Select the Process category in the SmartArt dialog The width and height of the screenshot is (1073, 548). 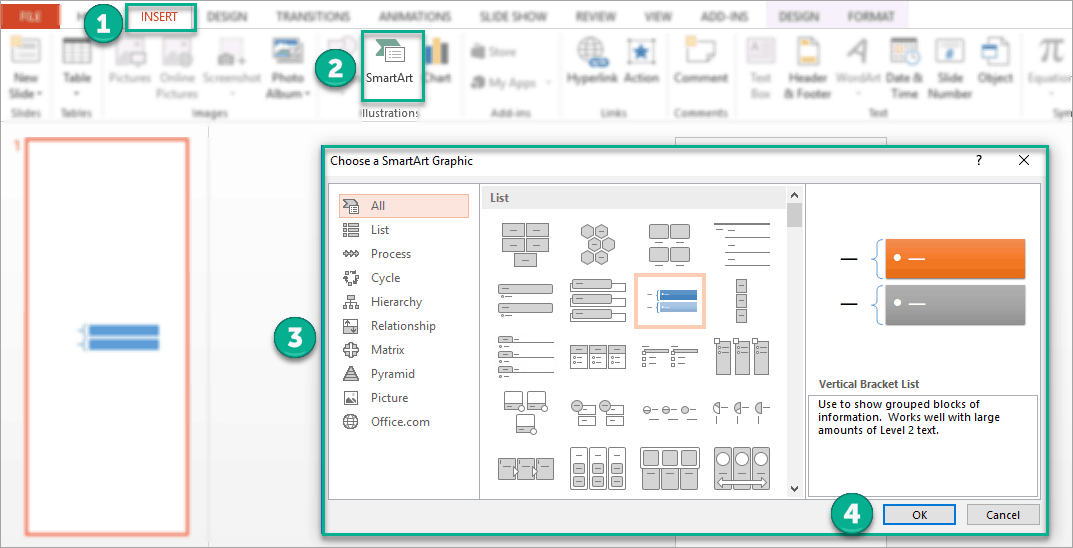pos(404,254)
